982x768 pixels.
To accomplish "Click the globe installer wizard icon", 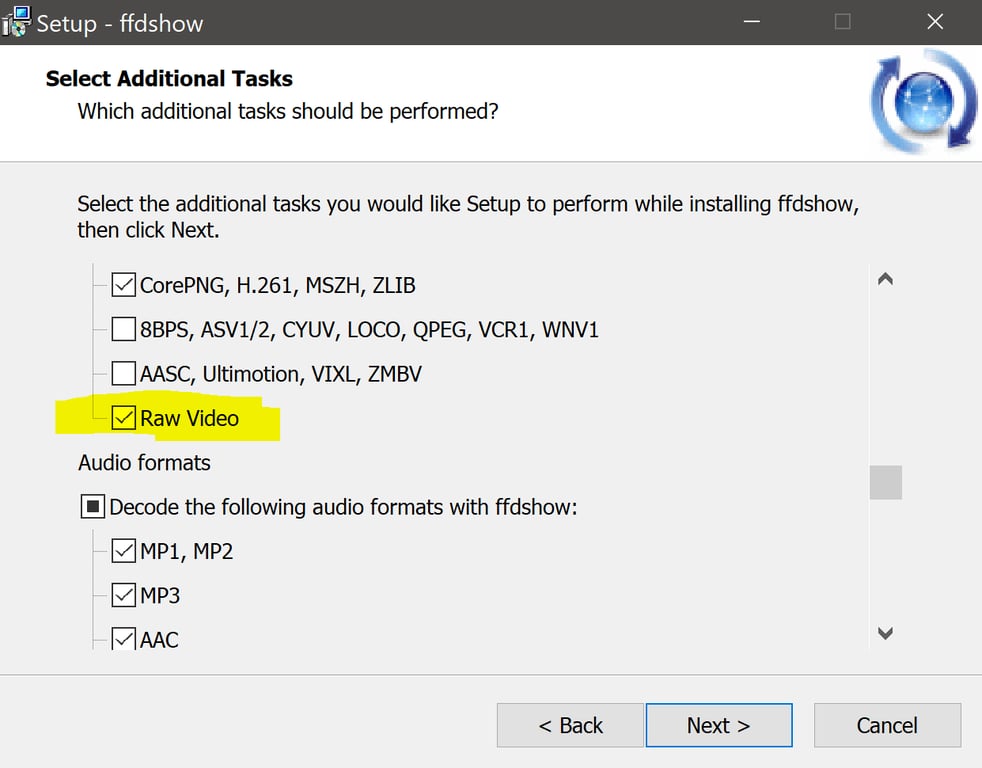I will (x=924, y=103).
